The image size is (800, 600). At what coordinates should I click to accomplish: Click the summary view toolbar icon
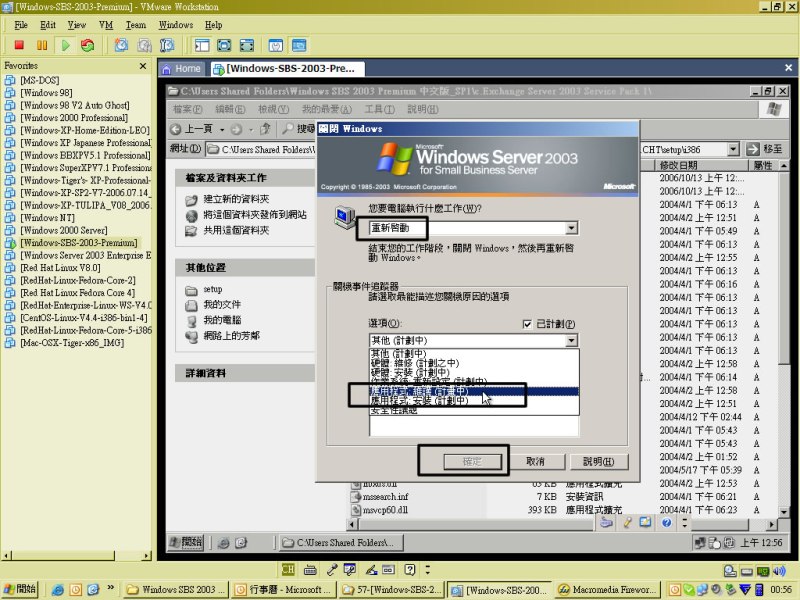[x=276, y=45]
